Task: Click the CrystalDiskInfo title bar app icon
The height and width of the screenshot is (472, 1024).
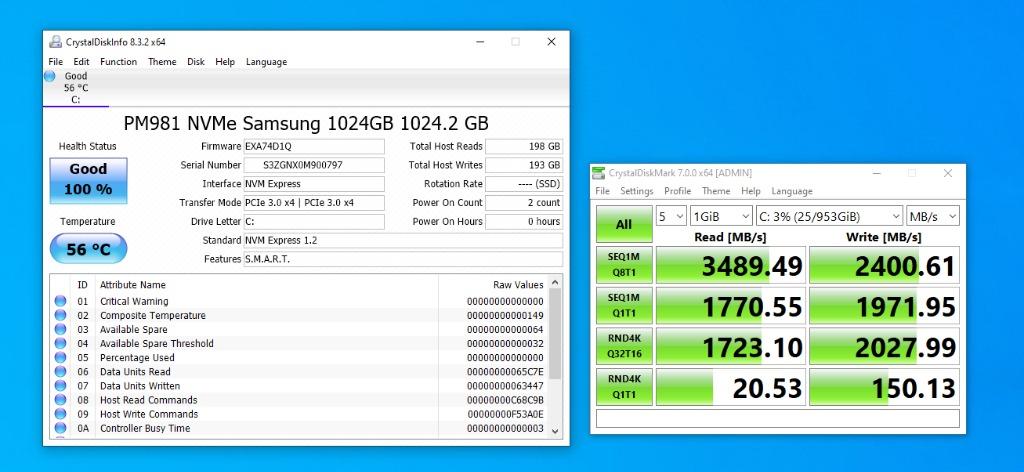Action: (x=56, y=42)
